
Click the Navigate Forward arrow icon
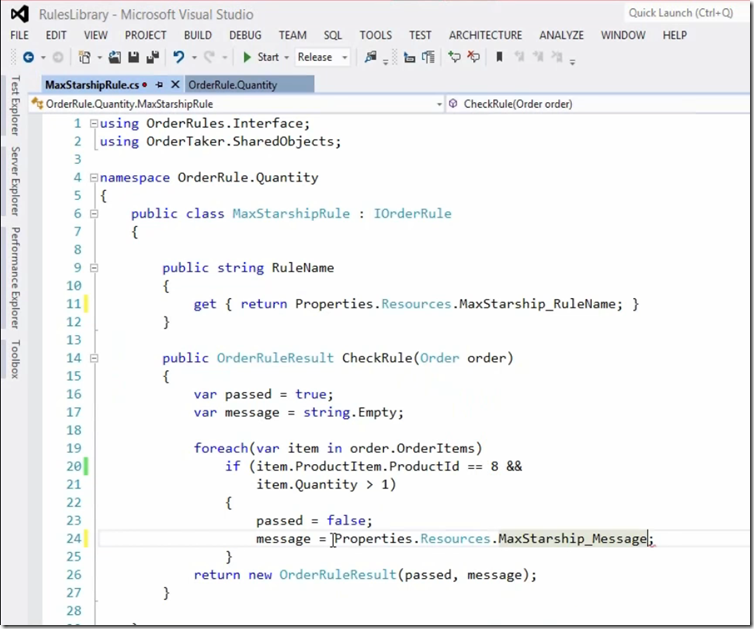click(x=58, y=57)
